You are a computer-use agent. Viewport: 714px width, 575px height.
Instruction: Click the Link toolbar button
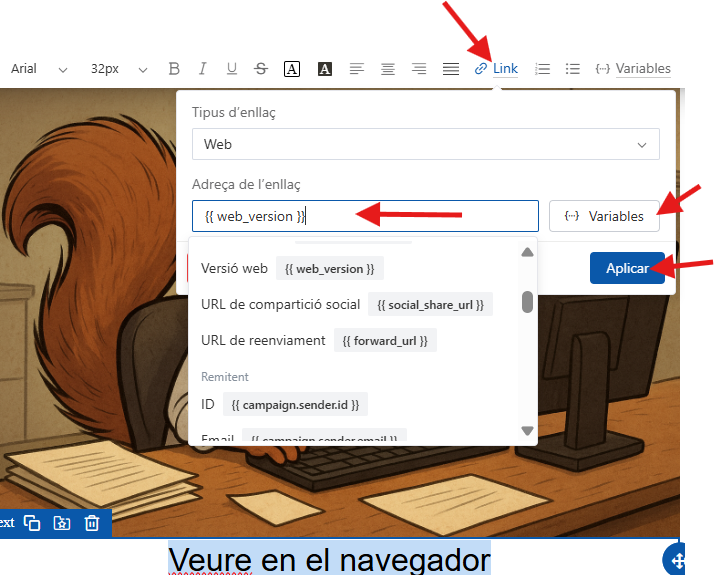coord(496,69)
